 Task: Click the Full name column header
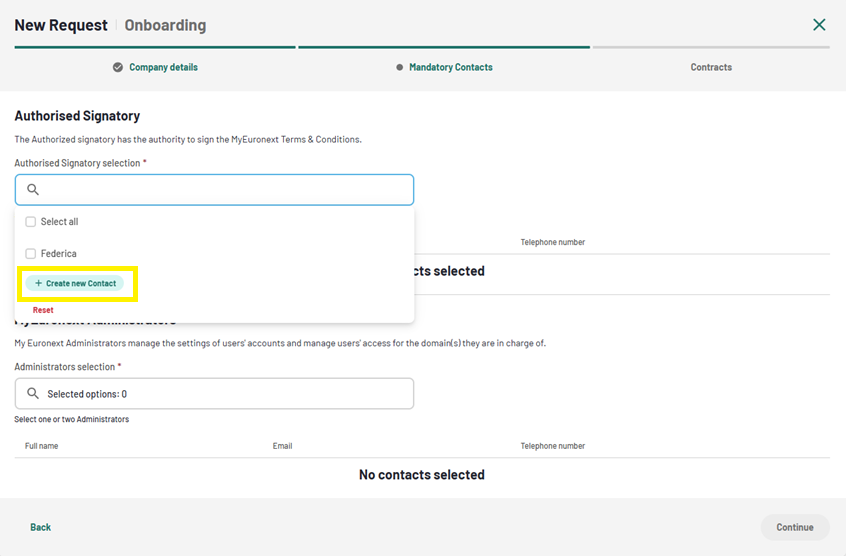(42, 446)
